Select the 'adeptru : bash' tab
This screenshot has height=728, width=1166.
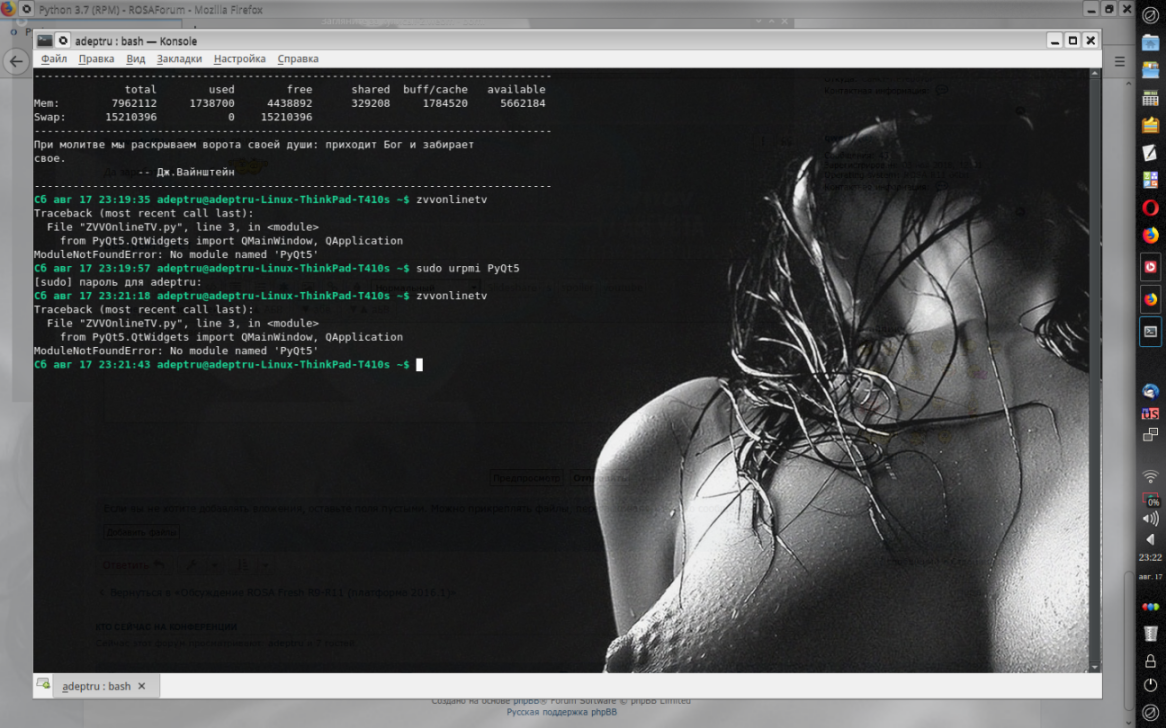click(96, 686)
